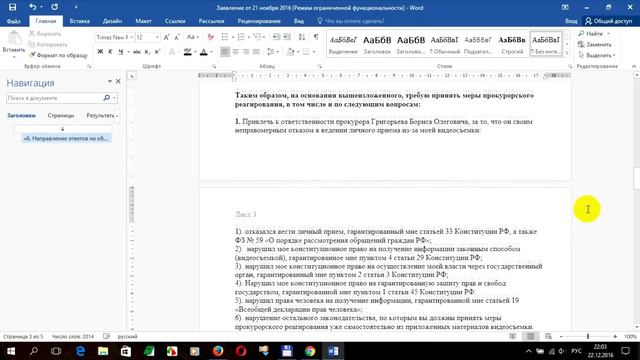The width and height of the screenshot is (640, 360).
Task: Switch to Страницы navigation tab
Action: pos(61,116)
